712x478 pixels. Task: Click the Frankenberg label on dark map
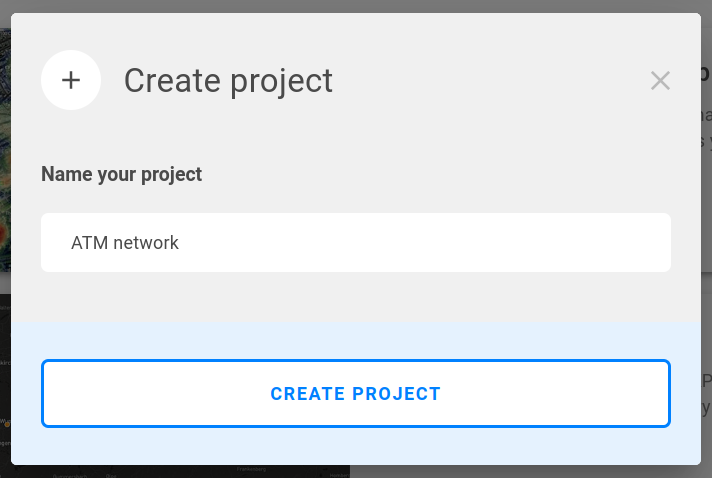click(250, 469)
